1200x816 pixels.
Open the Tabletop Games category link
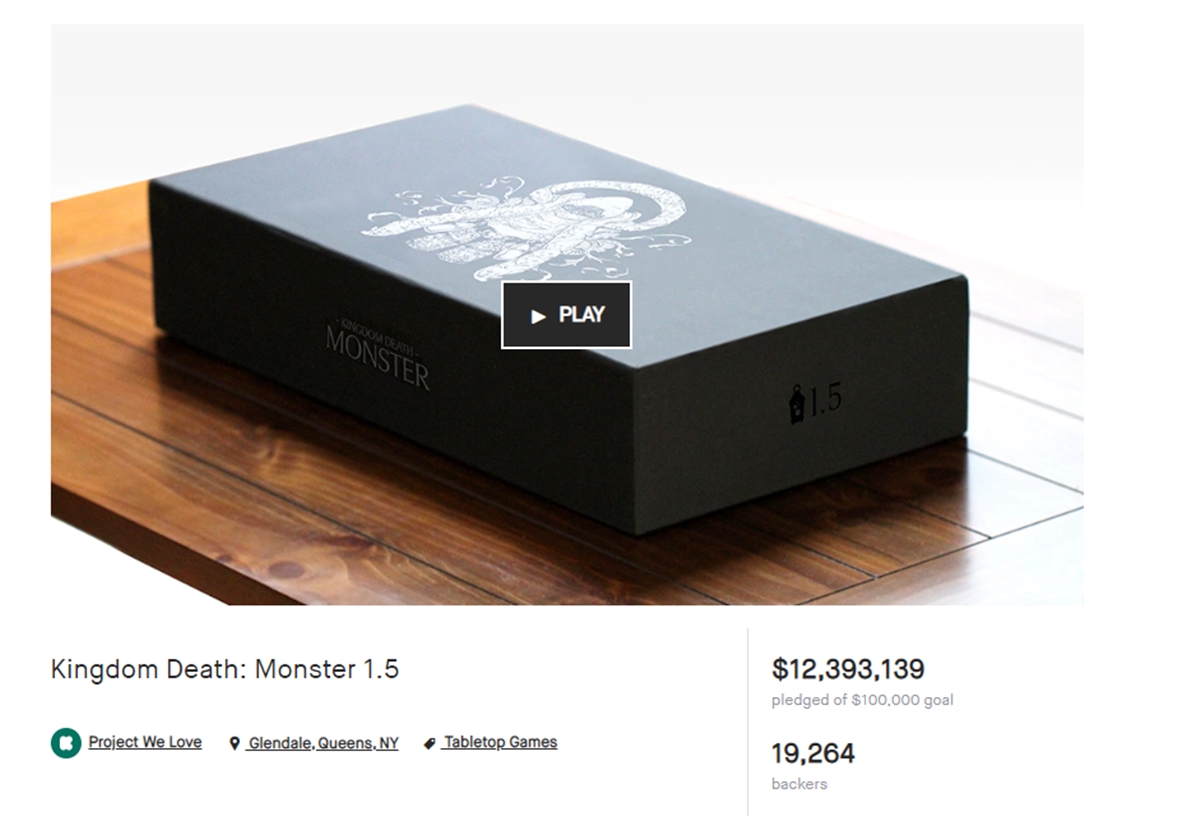coord(501,742)
